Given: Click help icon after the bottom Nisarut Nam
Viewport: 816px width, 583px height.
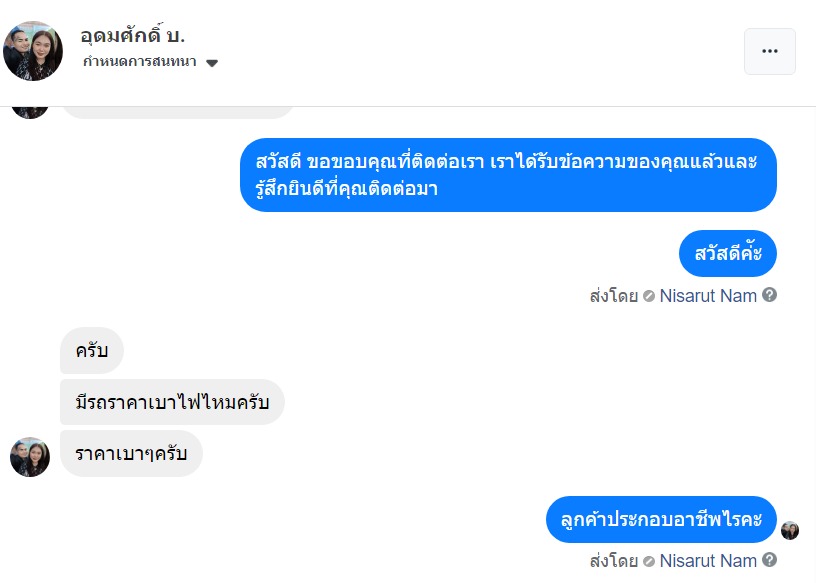Looking at the screenshot, I should (769, 560).
